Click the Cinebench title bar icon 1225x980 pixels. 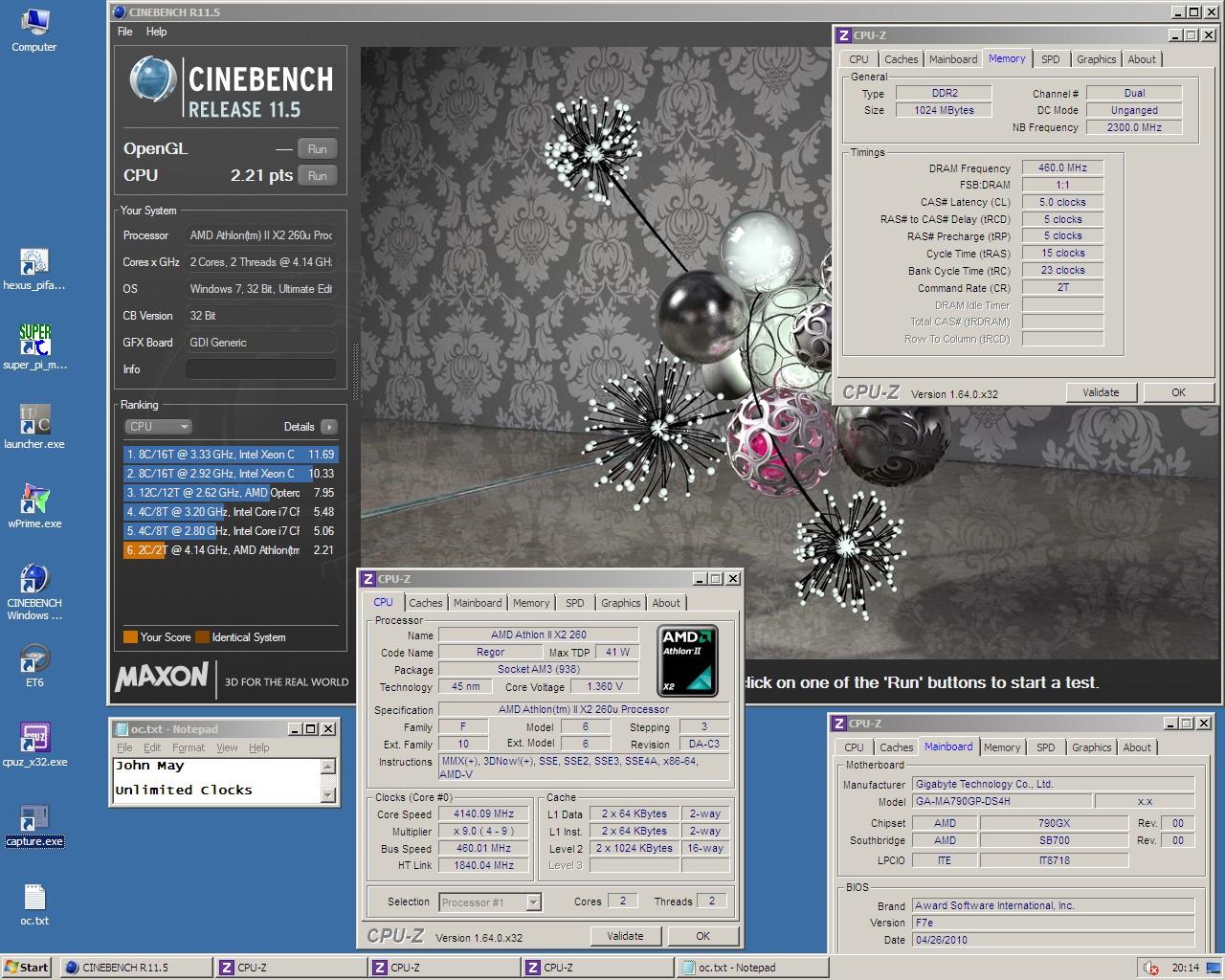tap(119, 12)
